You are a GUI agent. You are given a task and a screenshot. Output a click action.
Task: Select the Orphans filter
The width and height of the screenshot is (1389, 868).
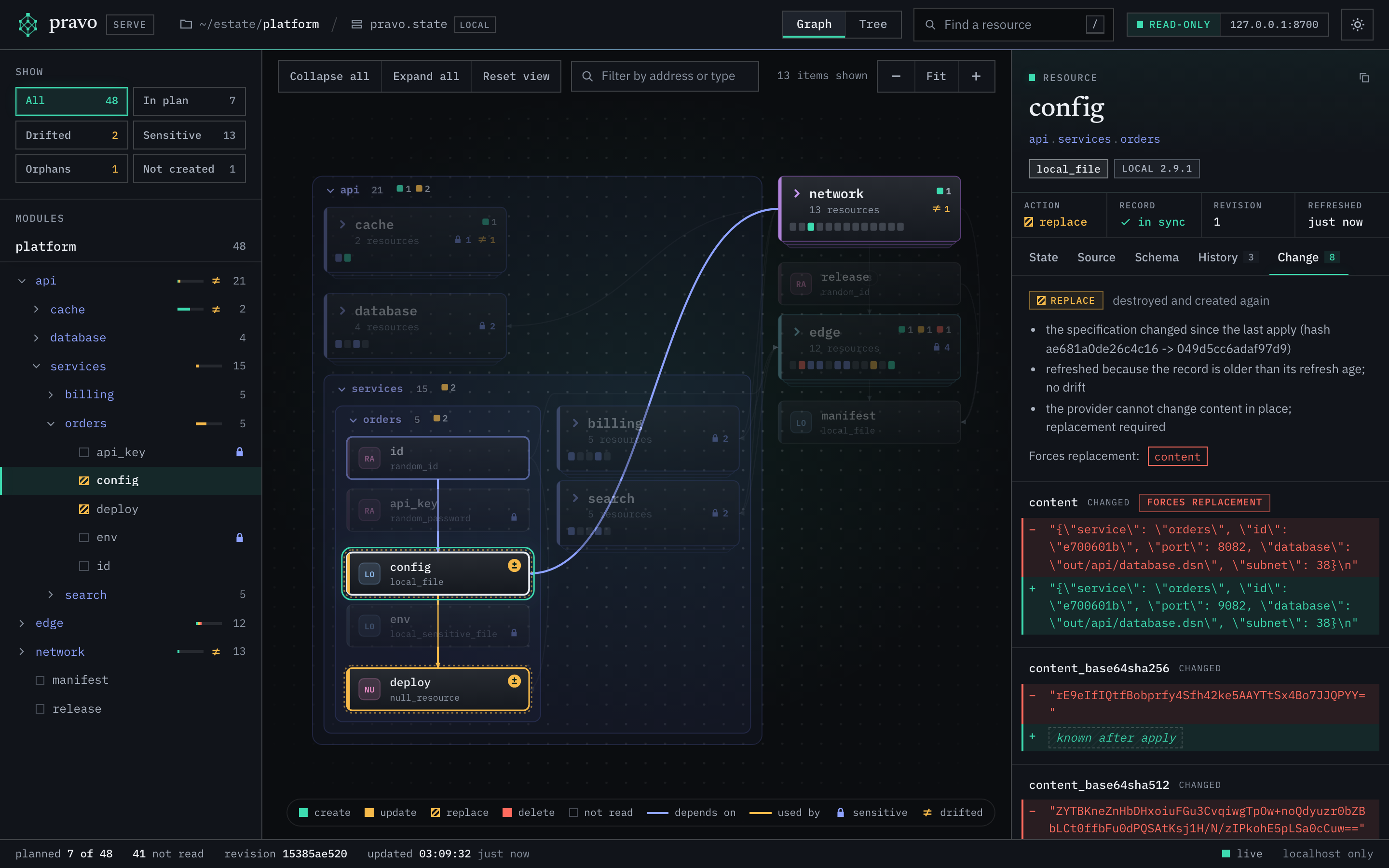[x=72, y=169]
